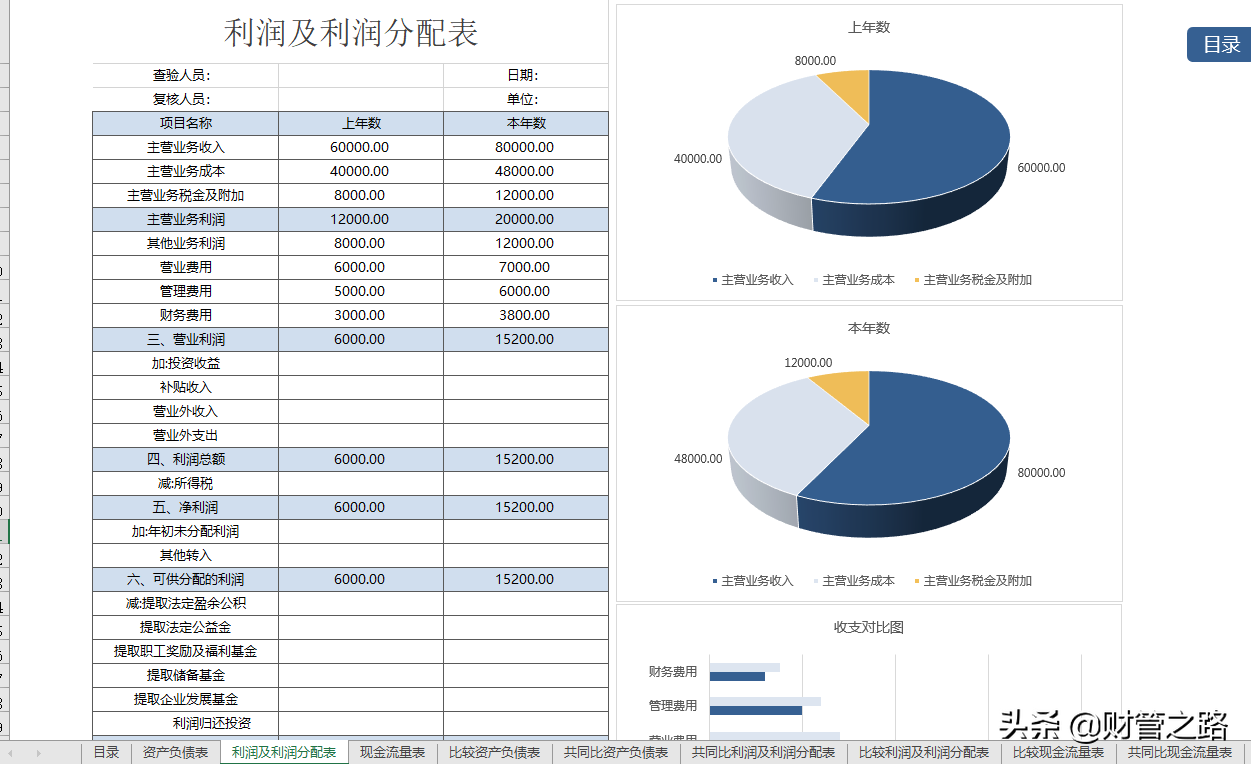This screenshot has width=1251, height=764.
Task: Select the 20000.00 cell in 主营业务利润 row
Action: [x=526, y=219]
